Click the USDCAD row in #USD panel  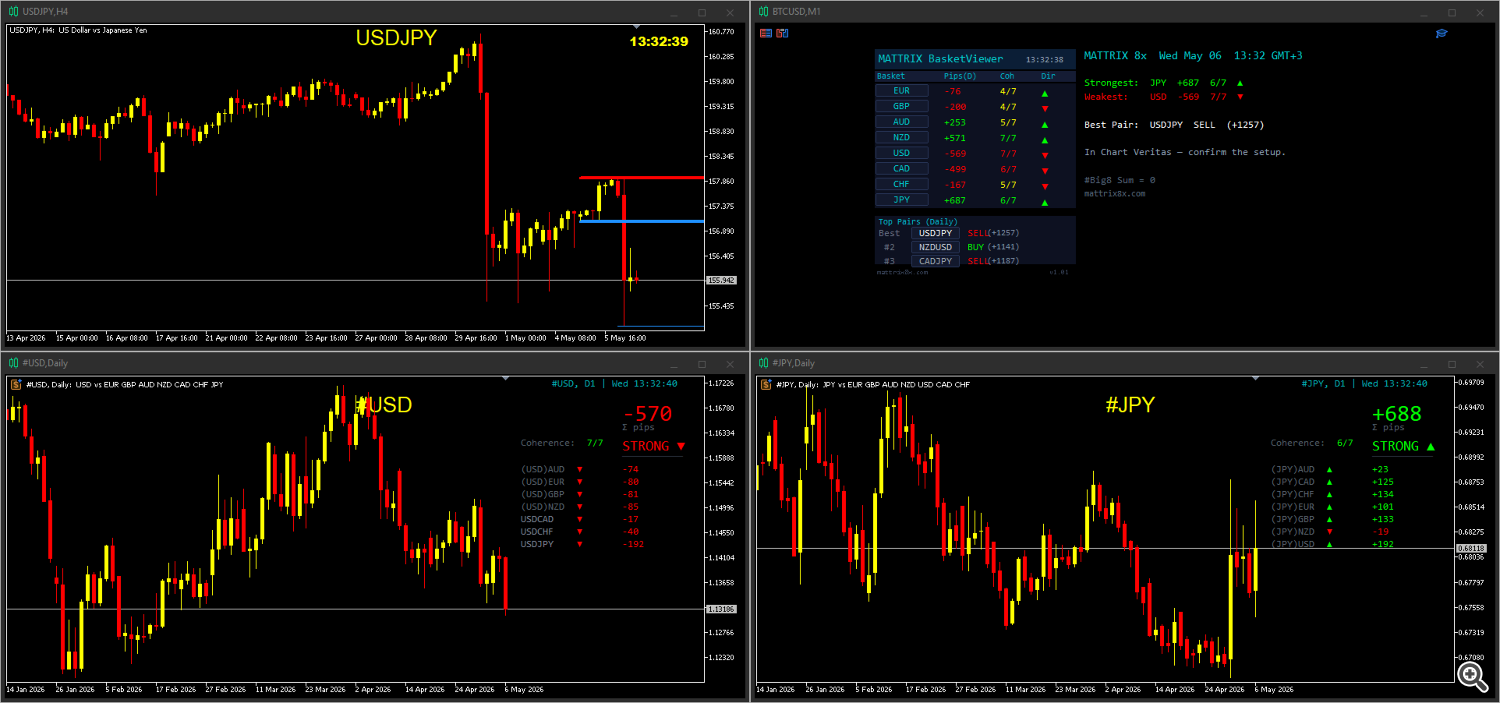580,519
